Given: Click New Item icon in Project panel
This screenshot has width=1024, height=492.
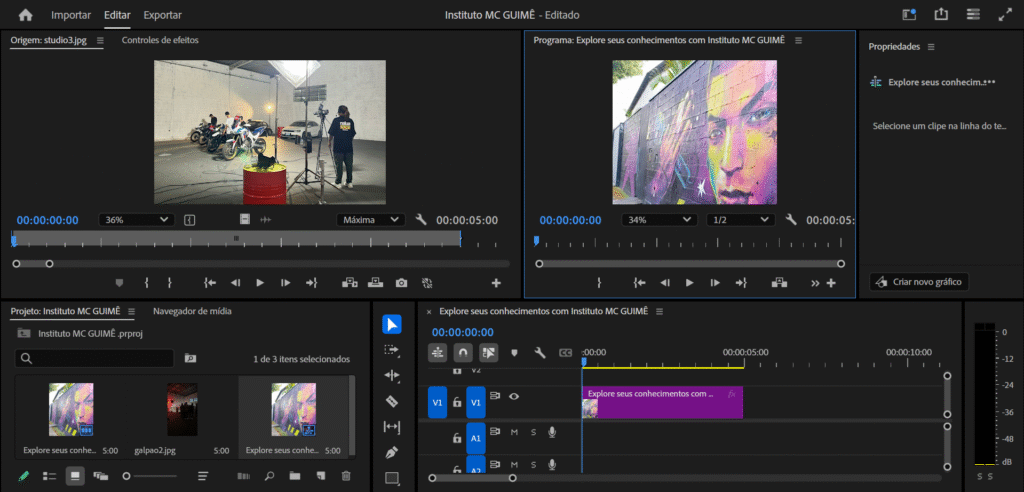Looking at the screenshot, I should point(320,476).
